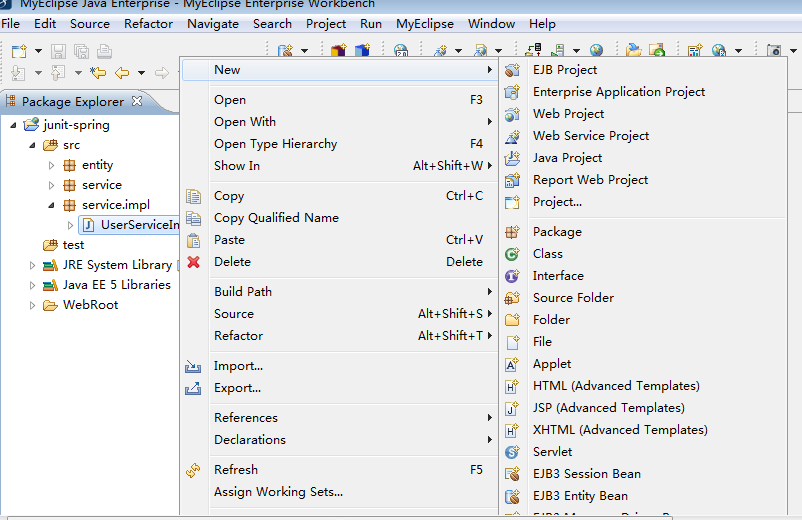The image size is (802, 520).
Task: Click the Source Folder icon
Action: [x=512, y=298]
